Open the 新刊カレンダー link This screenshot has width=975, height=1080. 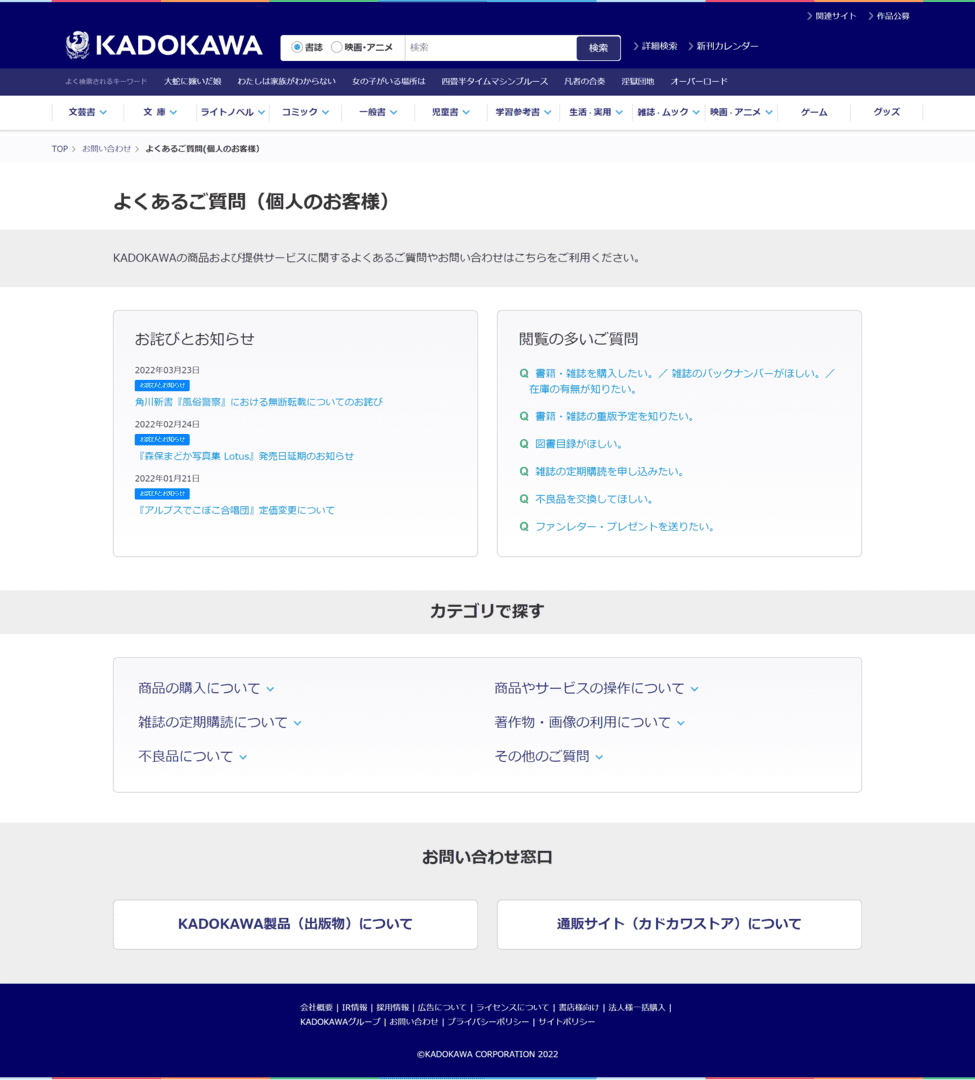pyautogui.click(x=723, y=46)
